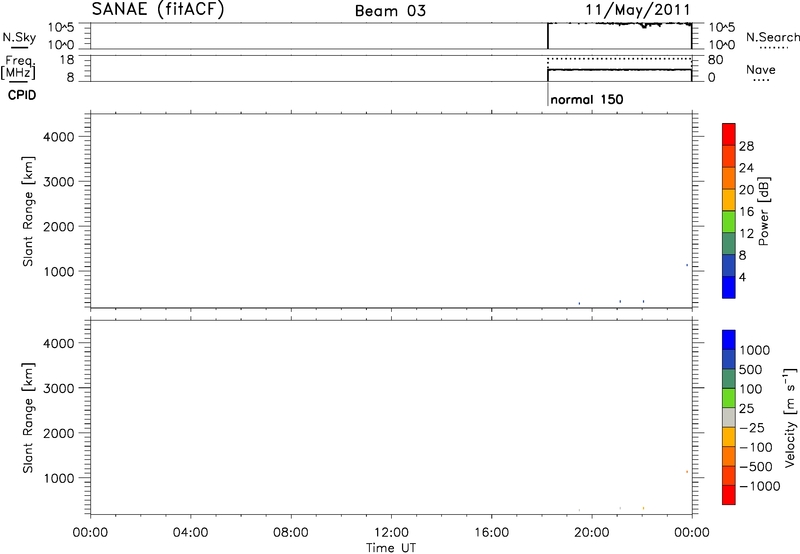Select the "-500" label on Velocity color bar
This screenshot has width=800, height=554.
click(755, 467)
